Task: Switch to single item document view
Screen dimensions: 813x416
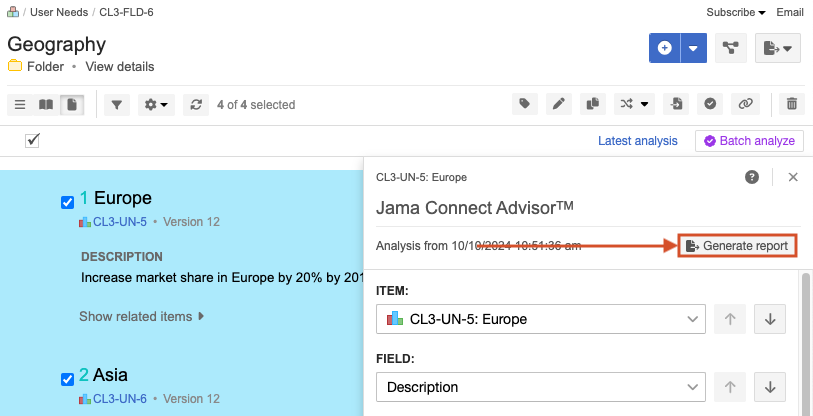Action: coord(72,105)
